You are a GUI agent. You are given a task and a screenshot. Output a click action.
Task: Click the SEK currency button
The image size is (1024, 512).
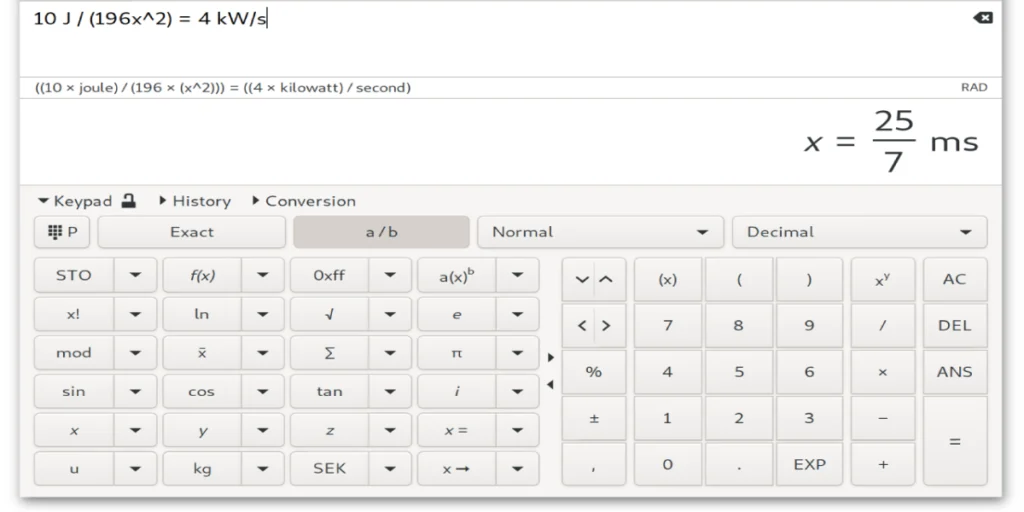click(329, 468)
